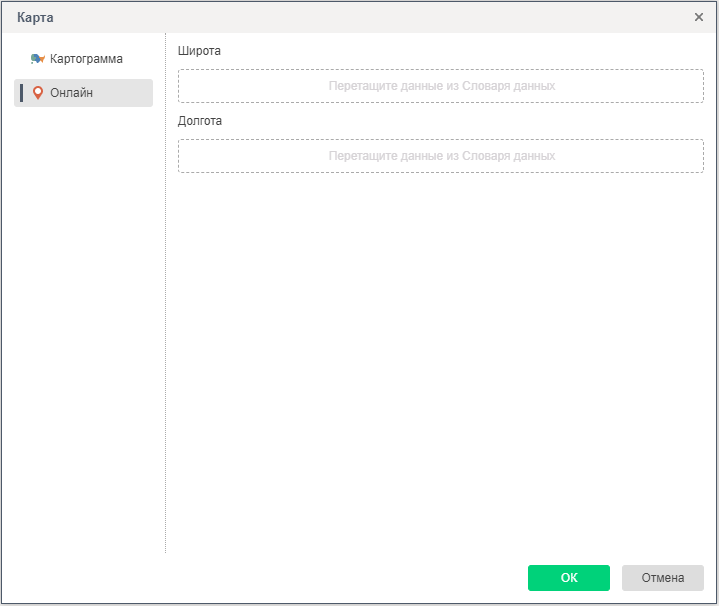Click the Онлайн text label in sidebar
This screenshot has width=719, height=606.
click(72, 93)
